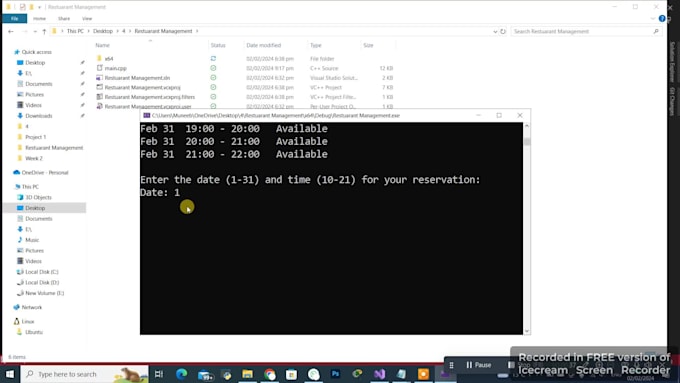680x383 pixels.
Task: Open the Mail app on taskbar
Action: click(205, 374)
